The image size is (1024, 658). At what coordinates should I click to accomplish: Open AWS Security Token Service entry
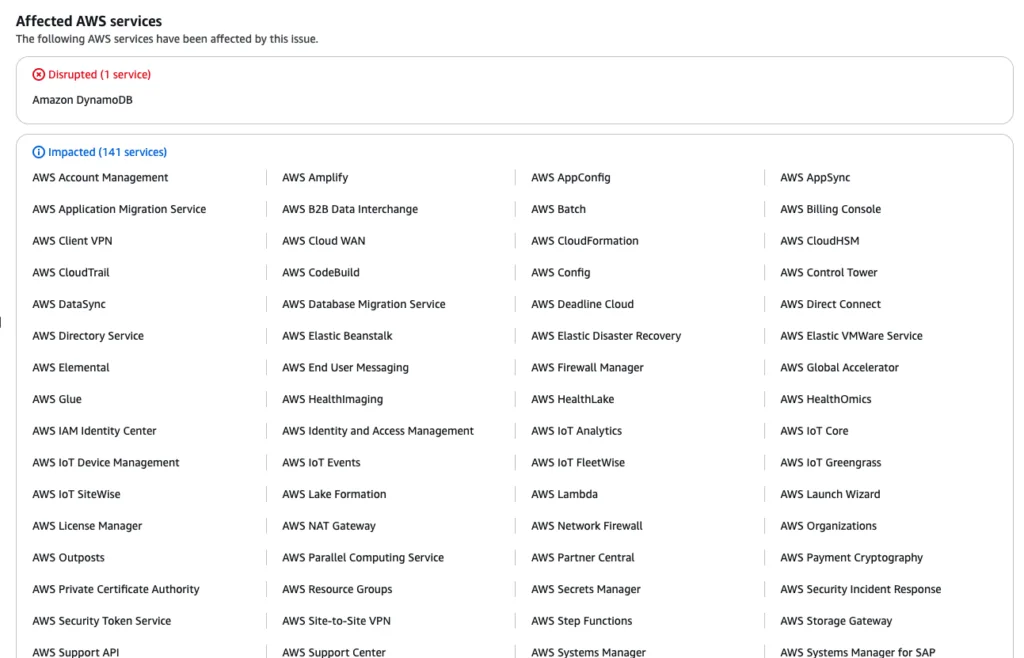[x=101, y=621]
